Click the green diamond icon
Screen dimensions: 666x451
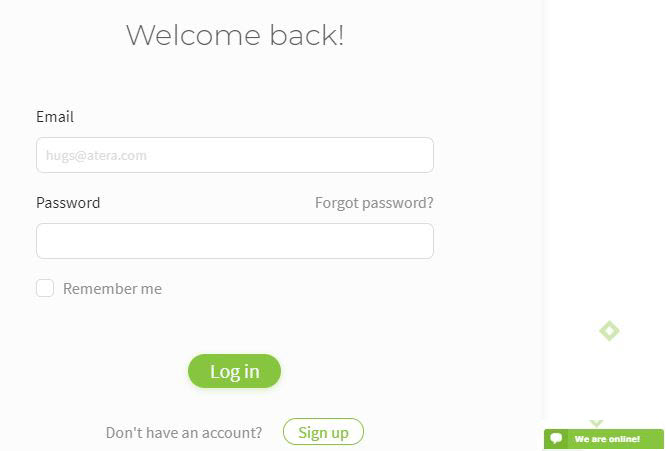(x=610, y=331)
